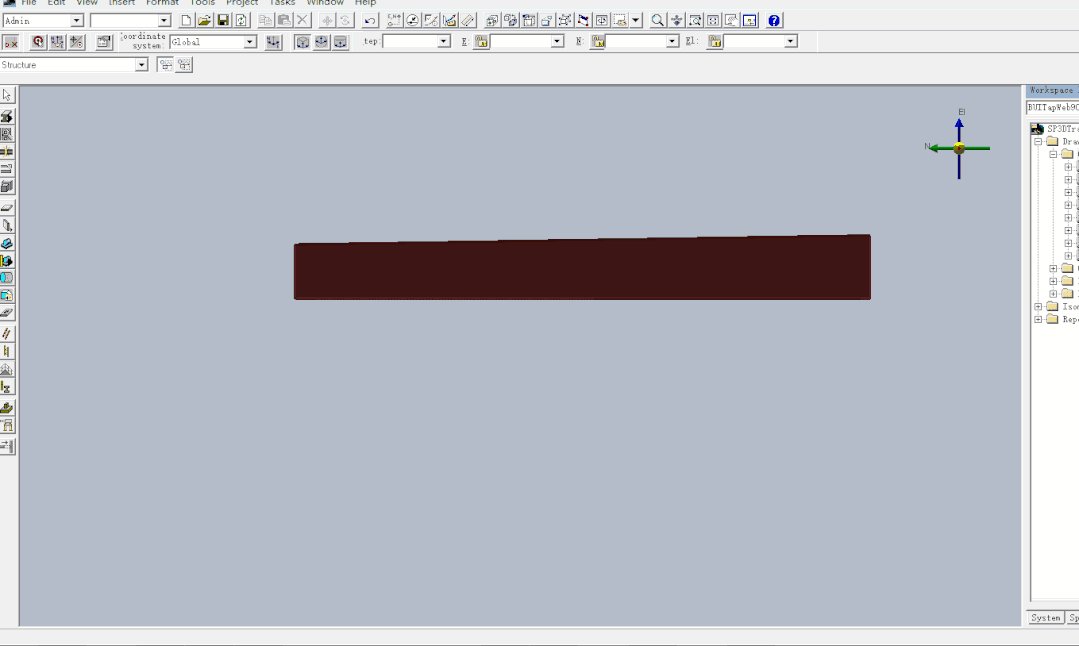Screen dimensions: 1079x646
Task: Open the Admin permission group dropdown
Action: pyautogui.click(x=77, y=21)
